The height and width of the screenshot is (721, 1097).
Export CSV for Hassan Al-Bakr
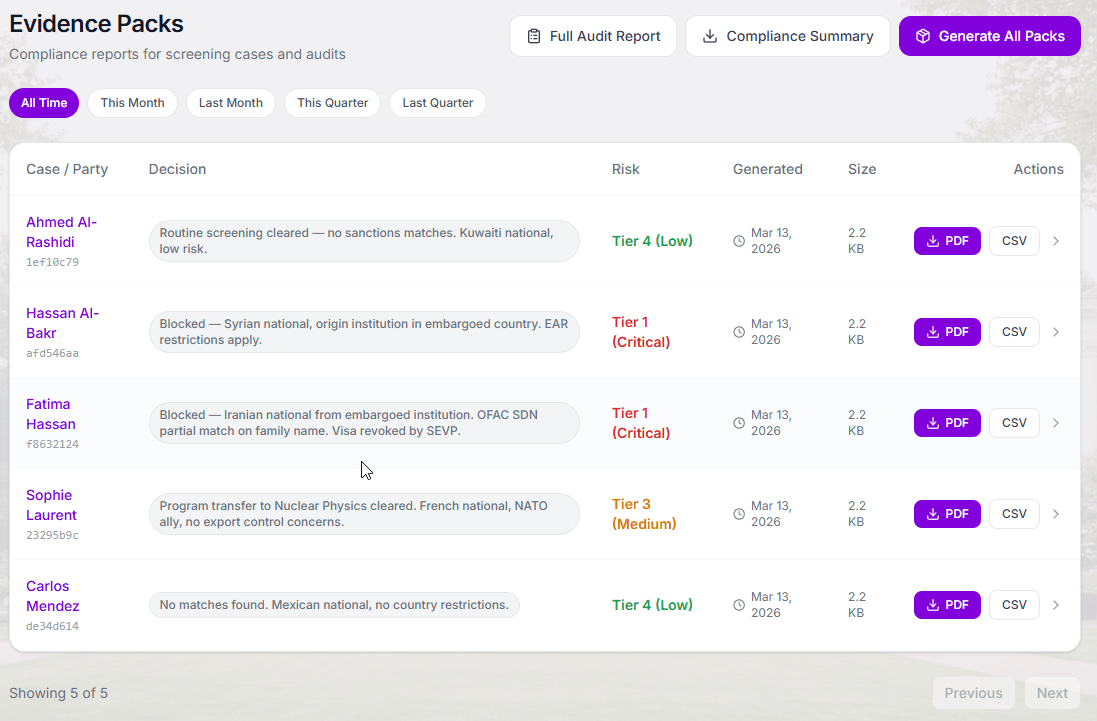1014,332
